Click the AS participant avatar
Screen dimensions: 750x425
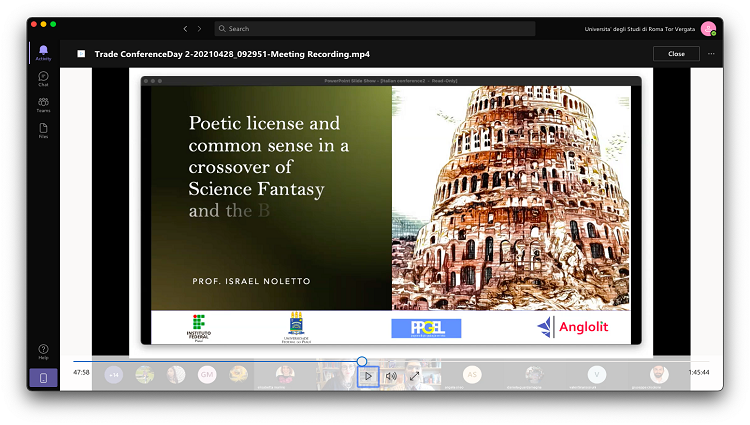(472, 375)
